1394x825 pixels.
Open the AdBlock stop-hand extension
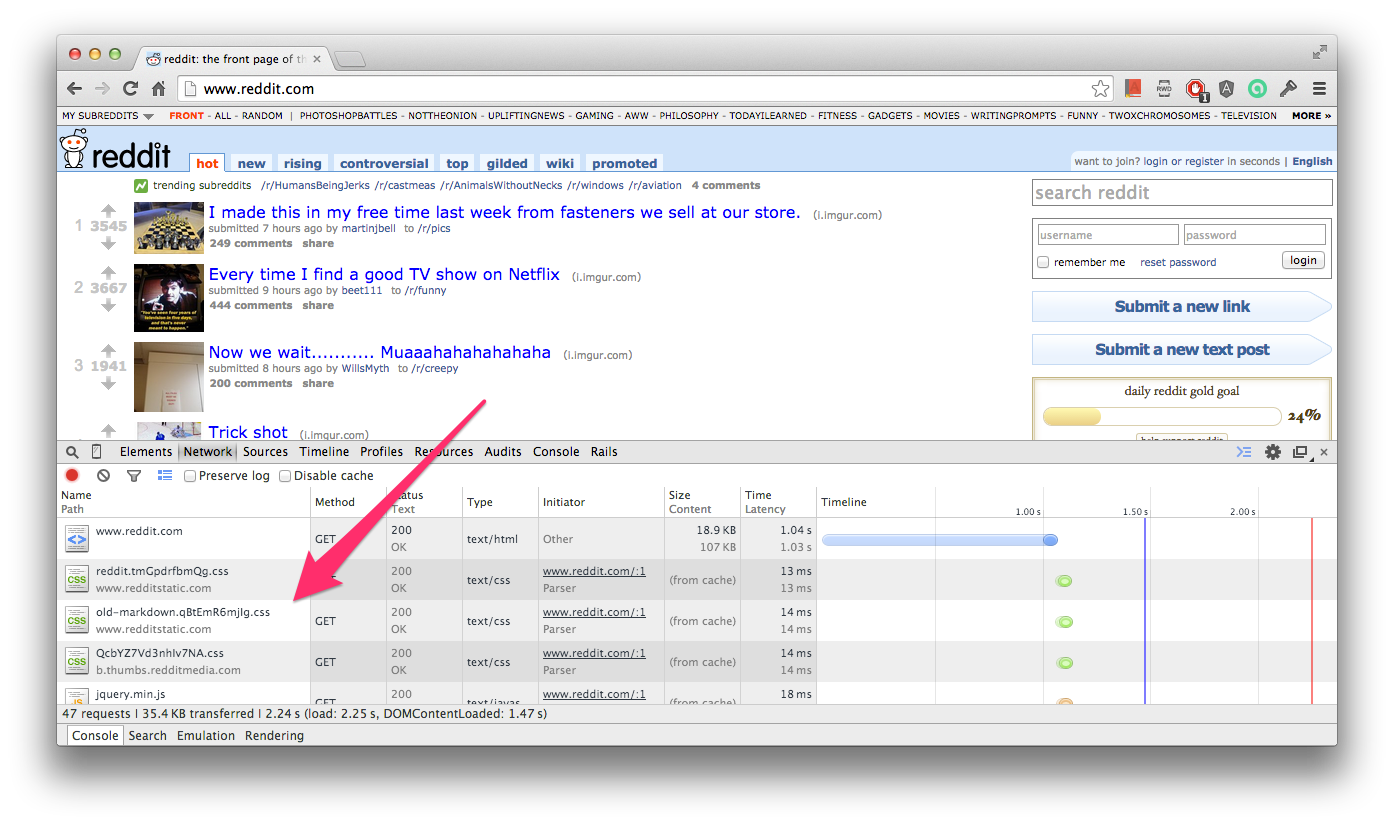[x=1196, y=89]
